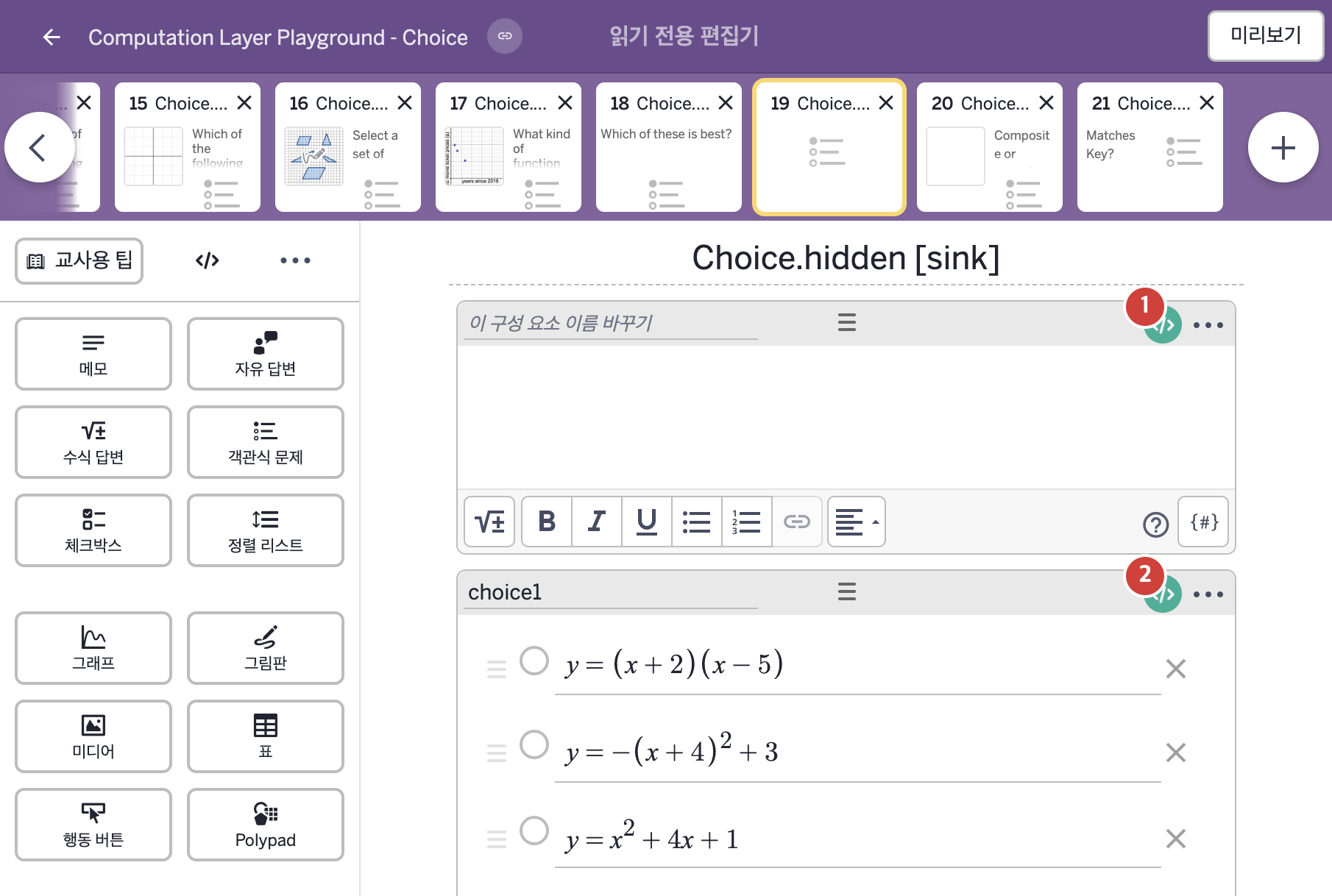The image size is (1332, 896).
Task: Switch to screen 20 Choice
Action: pos(990,147)
